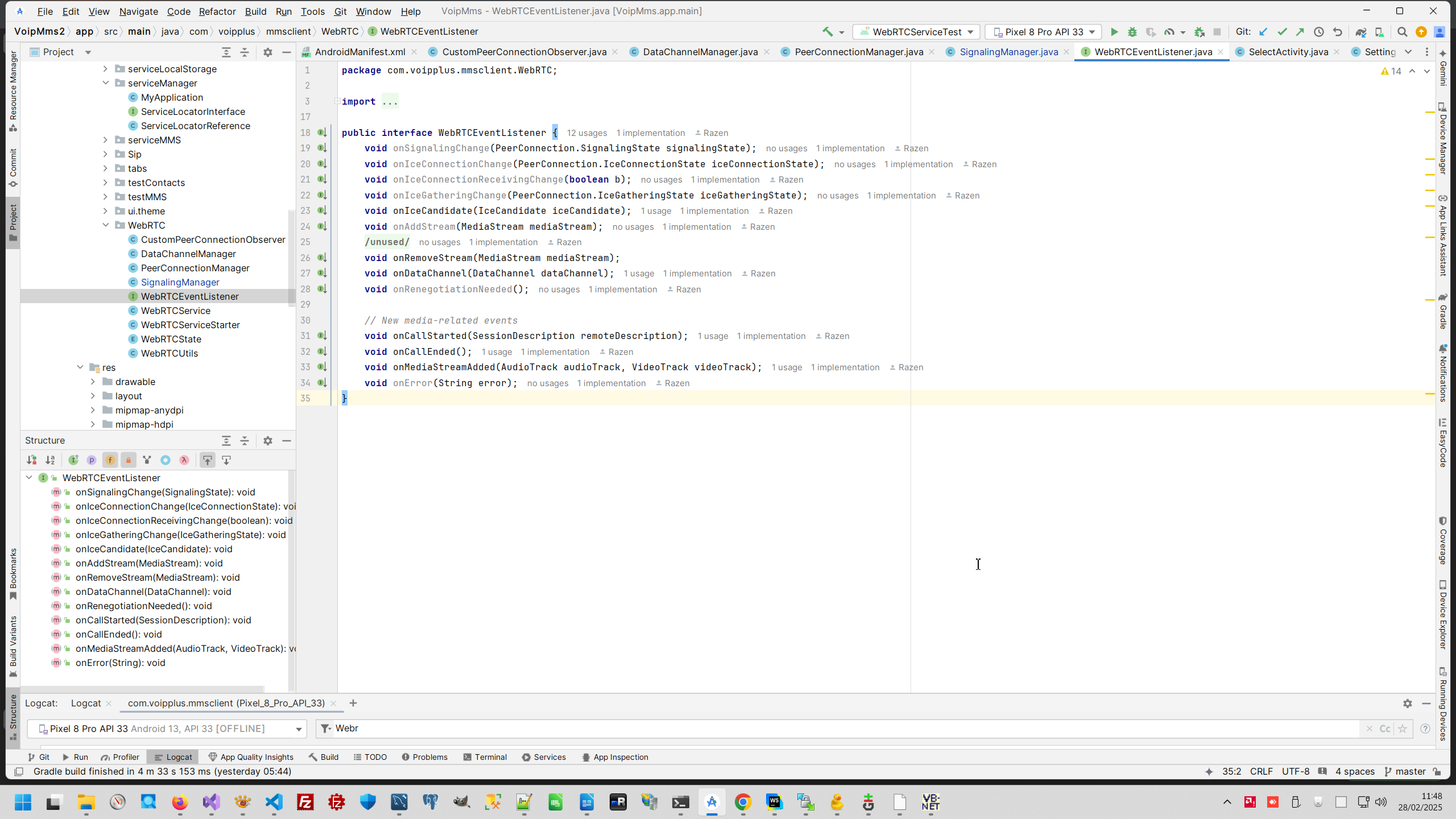Run app with green play button
1456x819 pixels.
[1114, 32]
